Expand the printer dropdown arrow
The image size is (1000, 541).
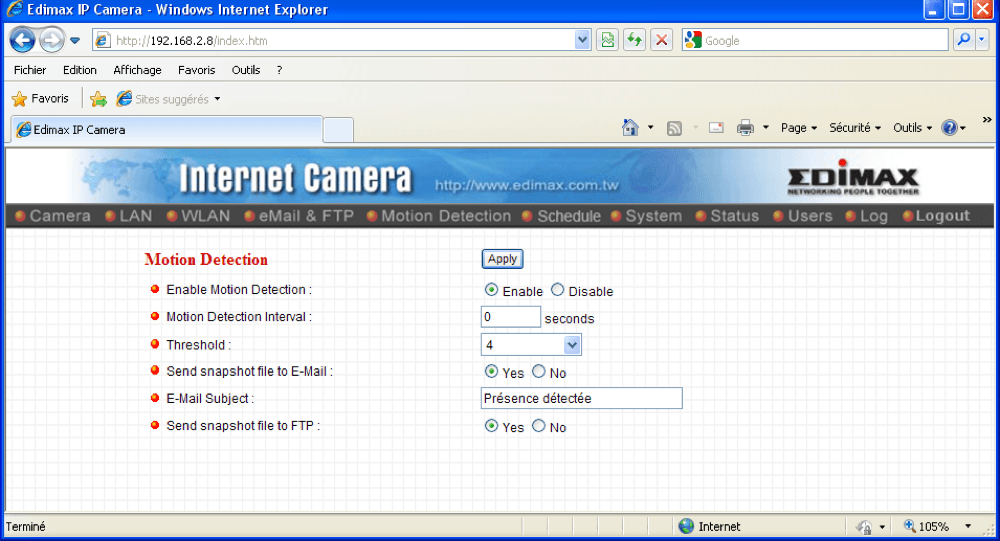[x=766, y=128]
